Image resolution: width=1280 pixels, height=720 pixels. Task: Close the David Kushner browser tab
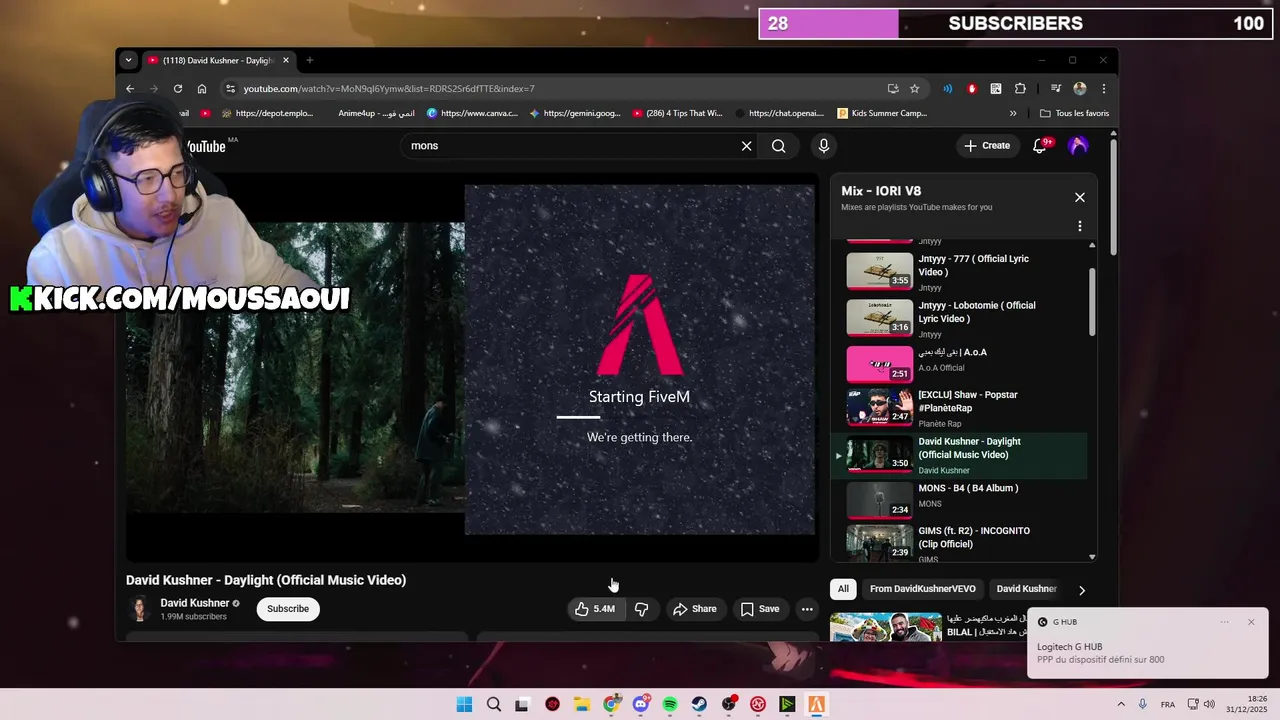point(285,60)
